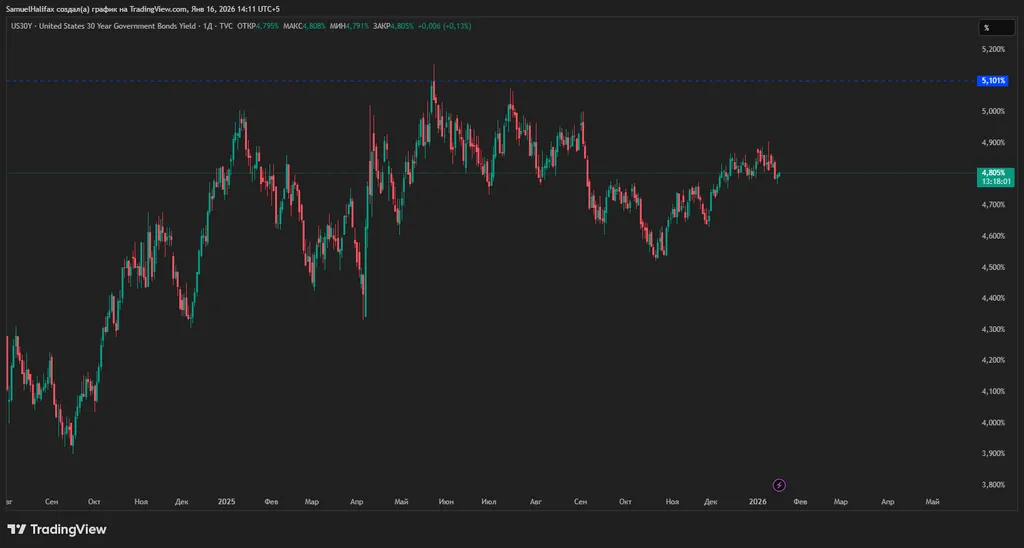Click the 2026 label on time axis
The width and height of the screenshot is (1024, 548).
coord(758,501)
